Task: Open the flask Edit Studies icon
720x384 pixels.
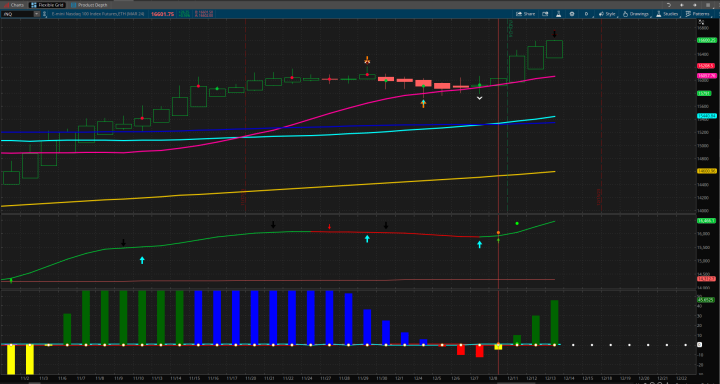Action: 558,14
